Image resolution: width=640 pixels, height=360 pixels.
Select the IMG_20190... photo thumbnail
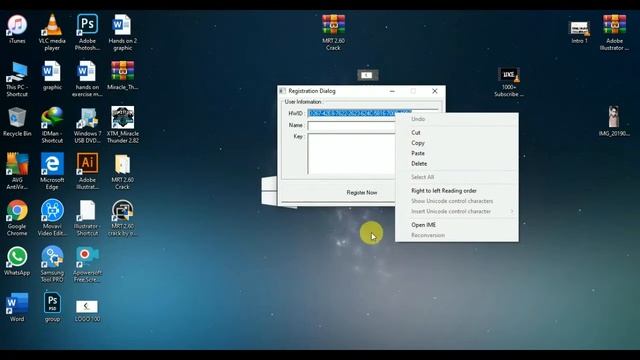coord(614,118)
